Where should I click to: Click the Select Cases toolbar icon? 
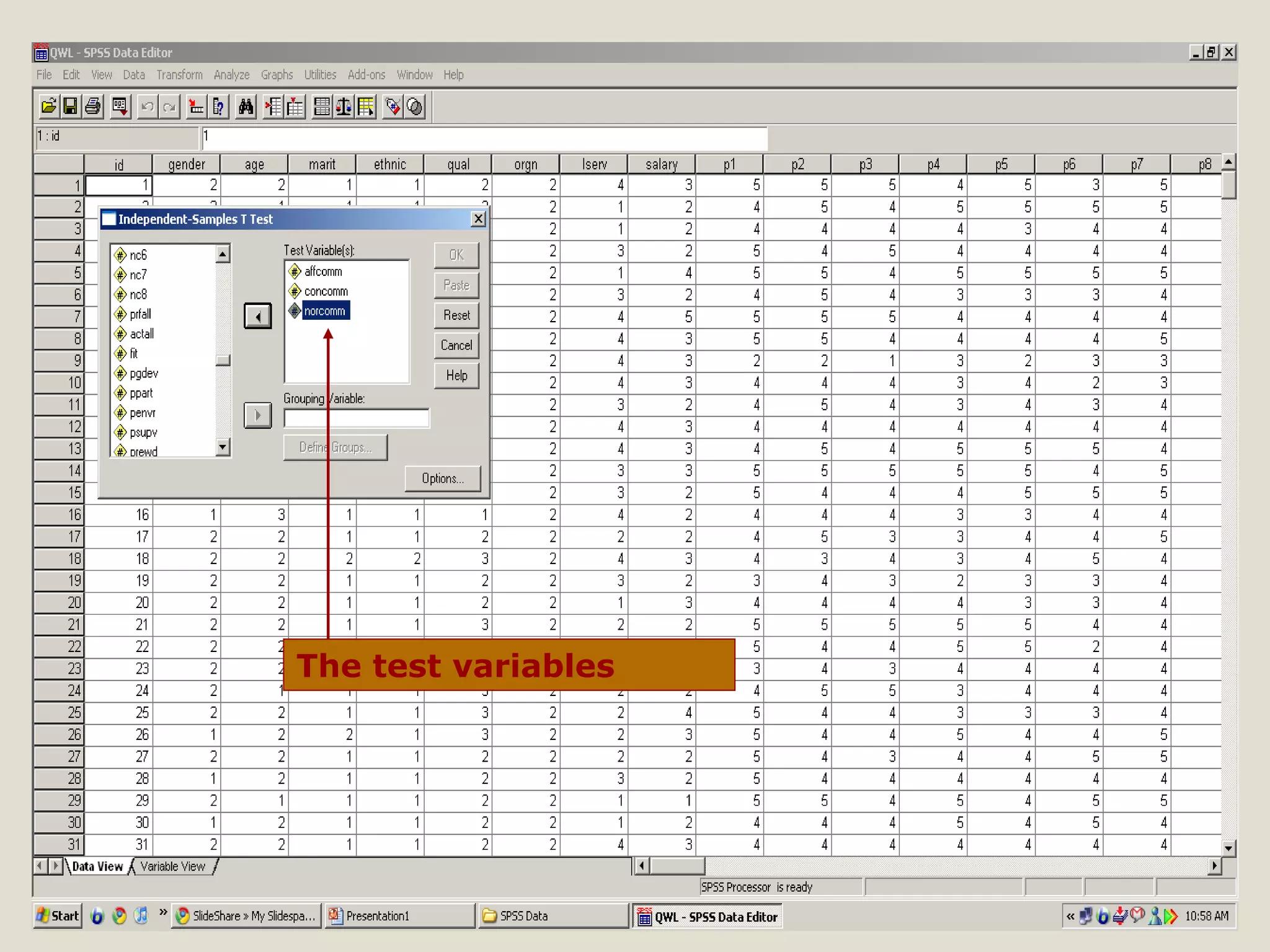coord(366,107)
